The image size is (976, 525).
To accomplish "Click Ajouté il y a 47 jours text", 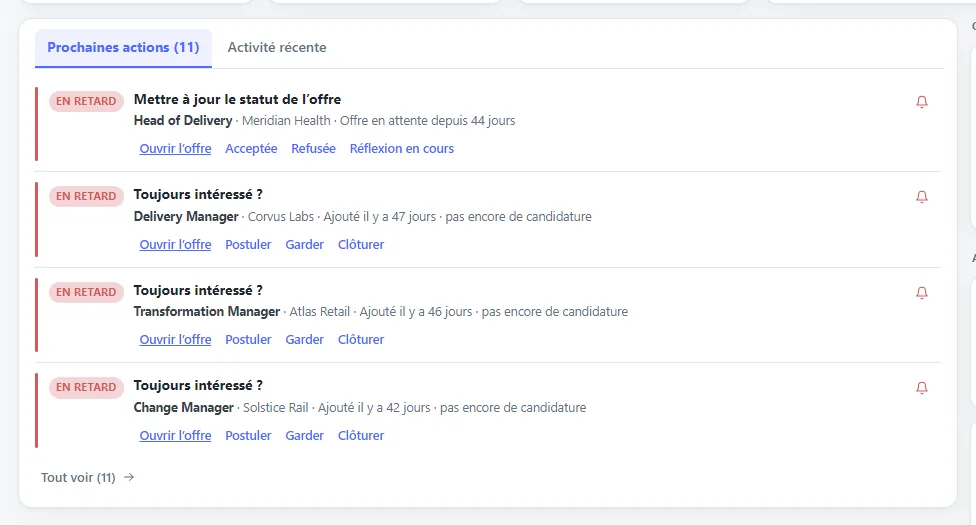I will [x=380, y=217].
